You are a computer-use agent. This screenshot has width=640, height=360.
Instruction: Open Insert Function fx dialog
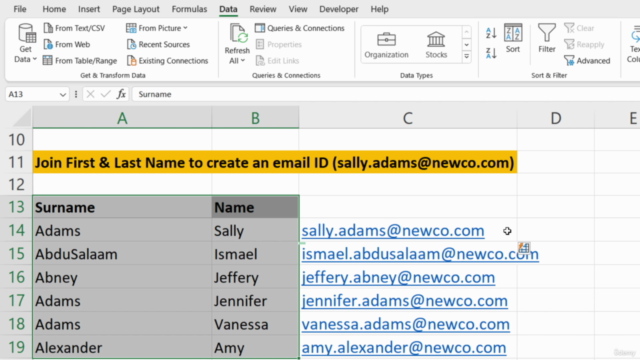click(x=121, y=94)
